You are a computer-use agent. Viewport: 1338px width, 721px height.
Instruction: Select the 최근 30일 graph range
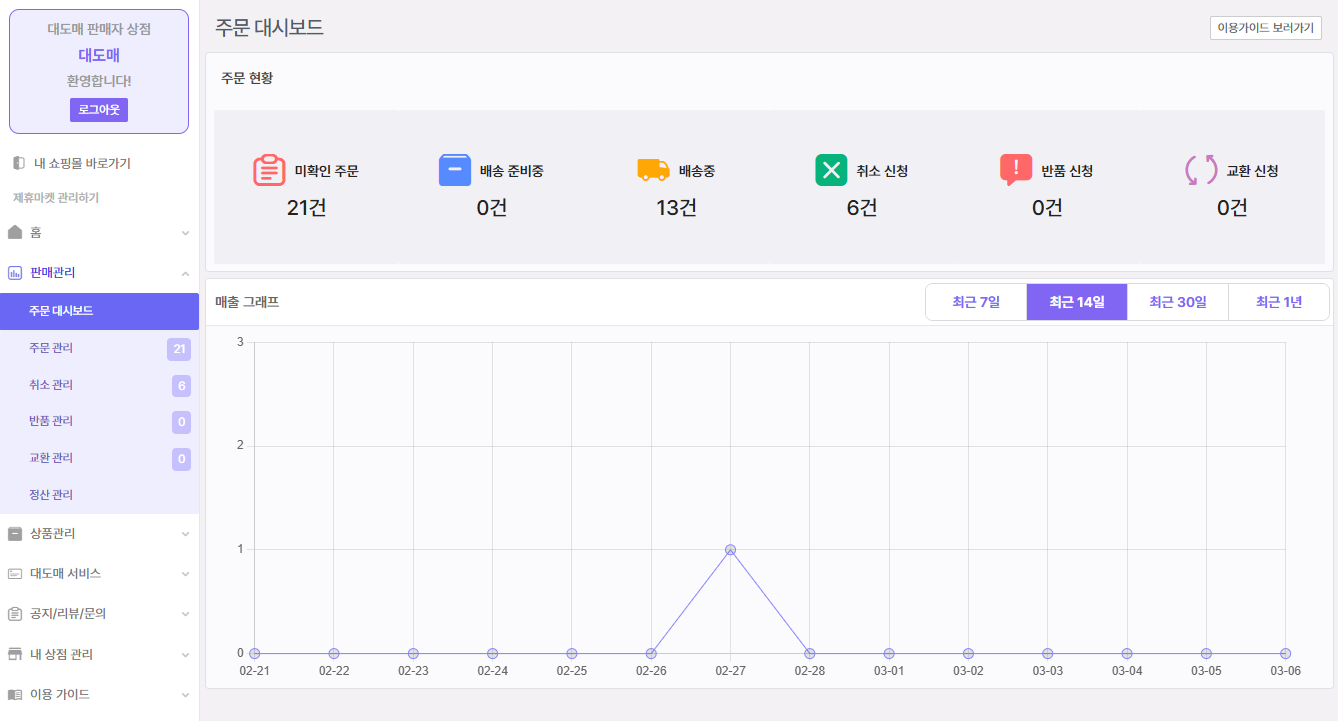tap(1177, 302)
